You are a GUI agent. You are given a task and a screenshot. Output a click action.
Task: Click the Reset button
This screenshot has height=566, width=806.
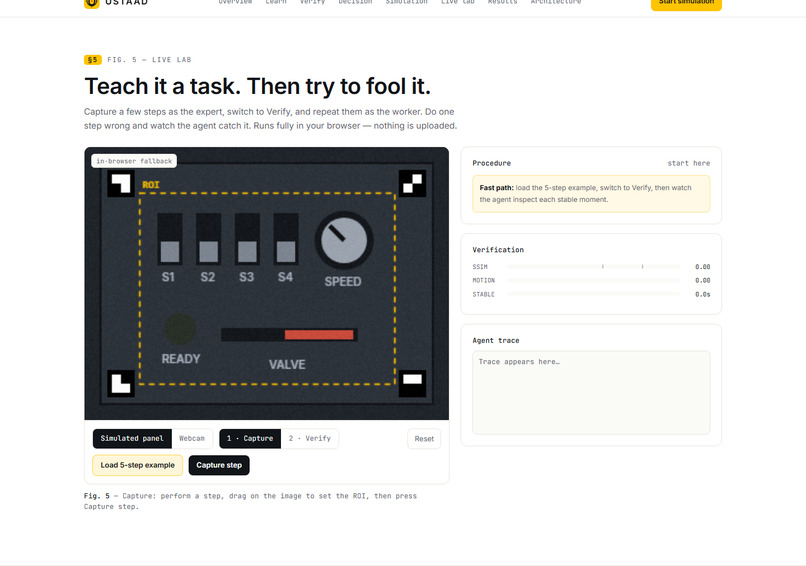point(424,439)
